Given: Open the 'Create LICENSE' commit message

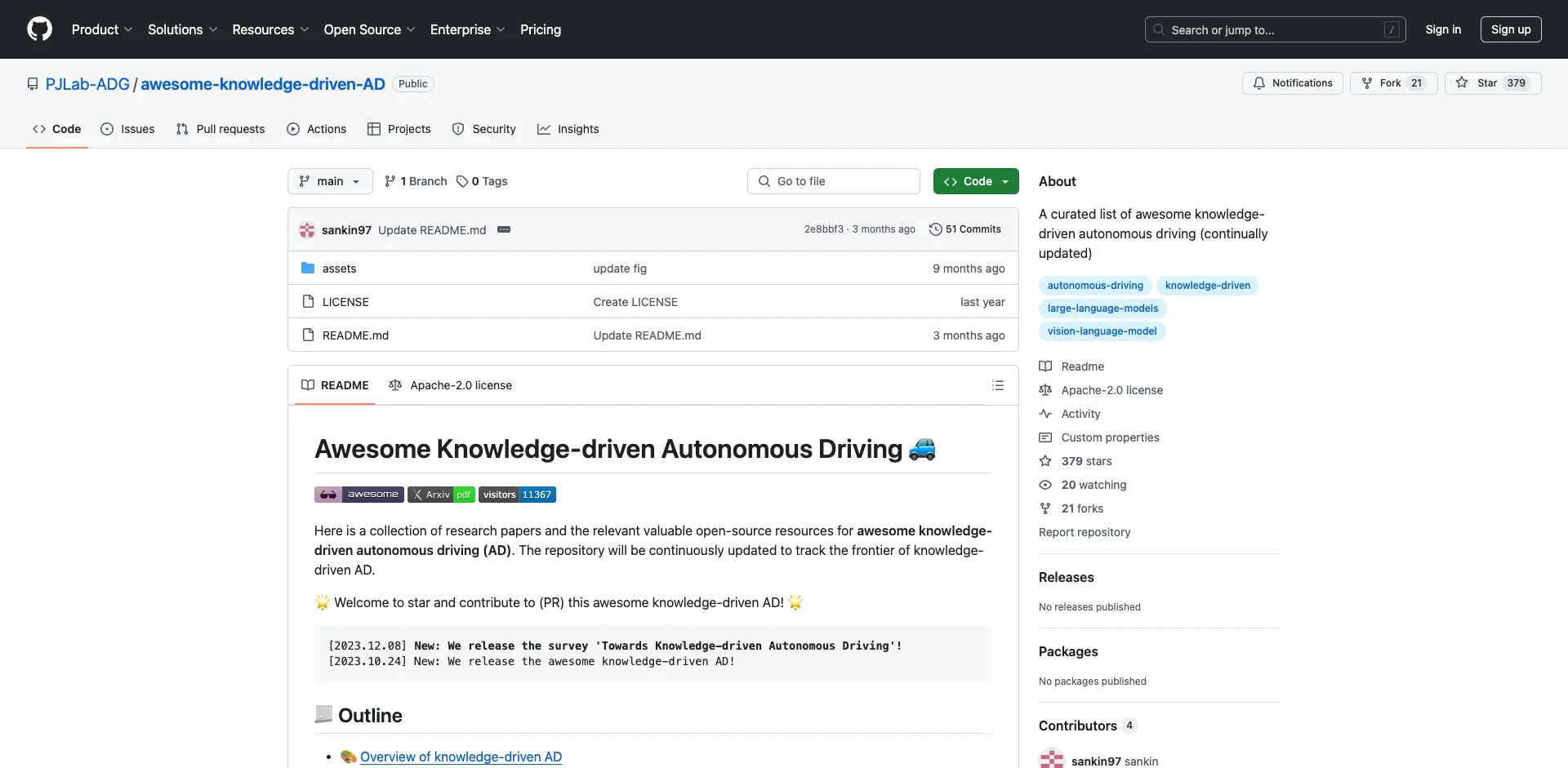Looking at the screenshot, I should 635,302.
